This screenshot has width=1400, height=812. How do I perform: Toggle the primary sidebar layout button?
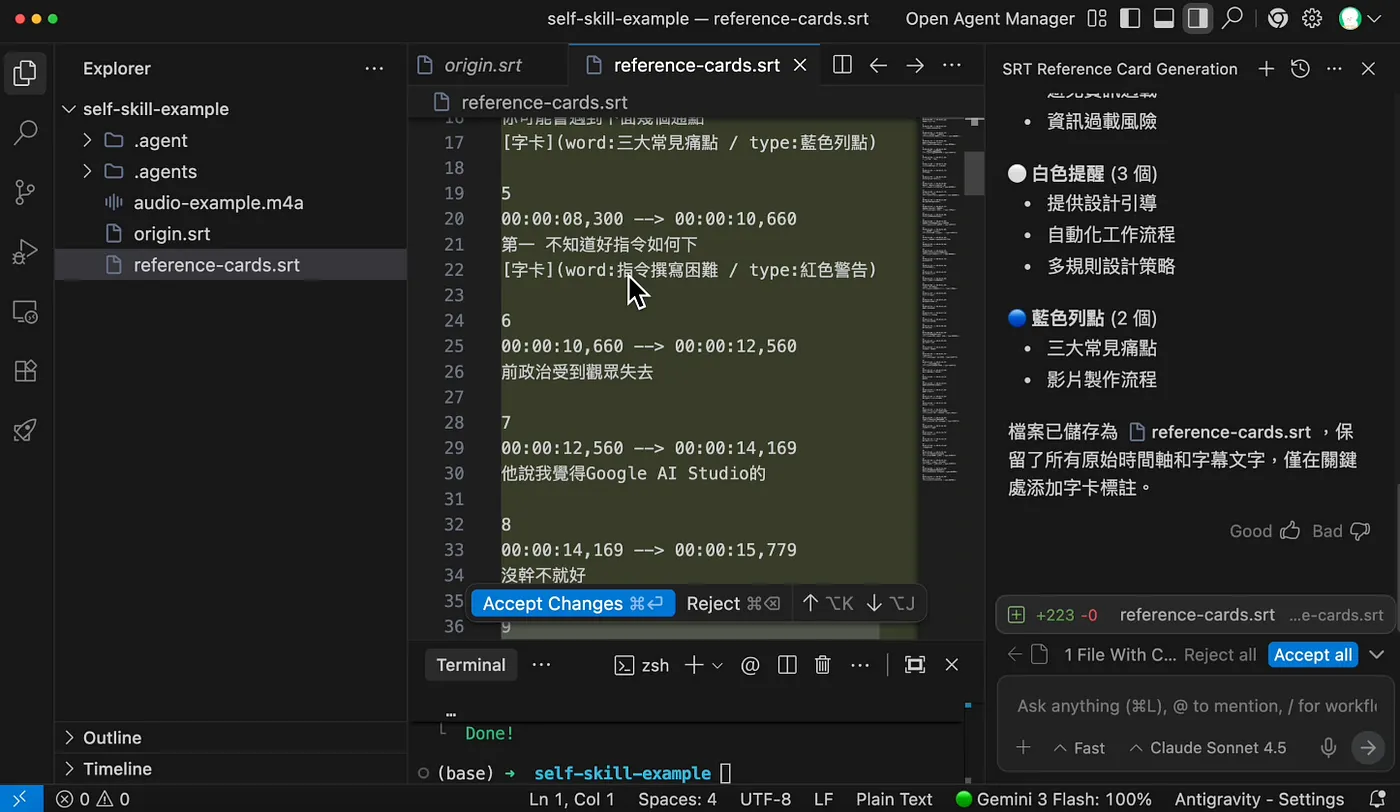coord(1130,18)
